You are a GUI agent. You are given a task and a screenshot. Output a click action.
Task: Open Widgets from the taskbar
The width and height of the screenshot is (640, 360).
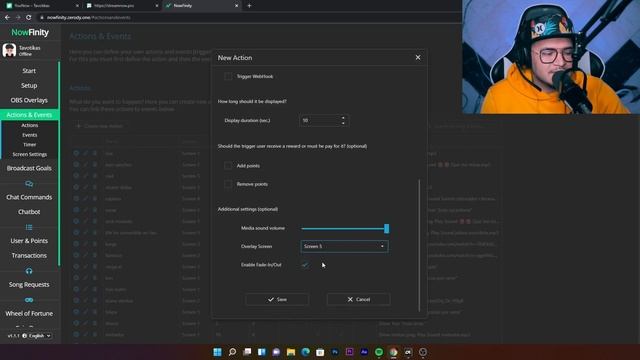(262, 352)
